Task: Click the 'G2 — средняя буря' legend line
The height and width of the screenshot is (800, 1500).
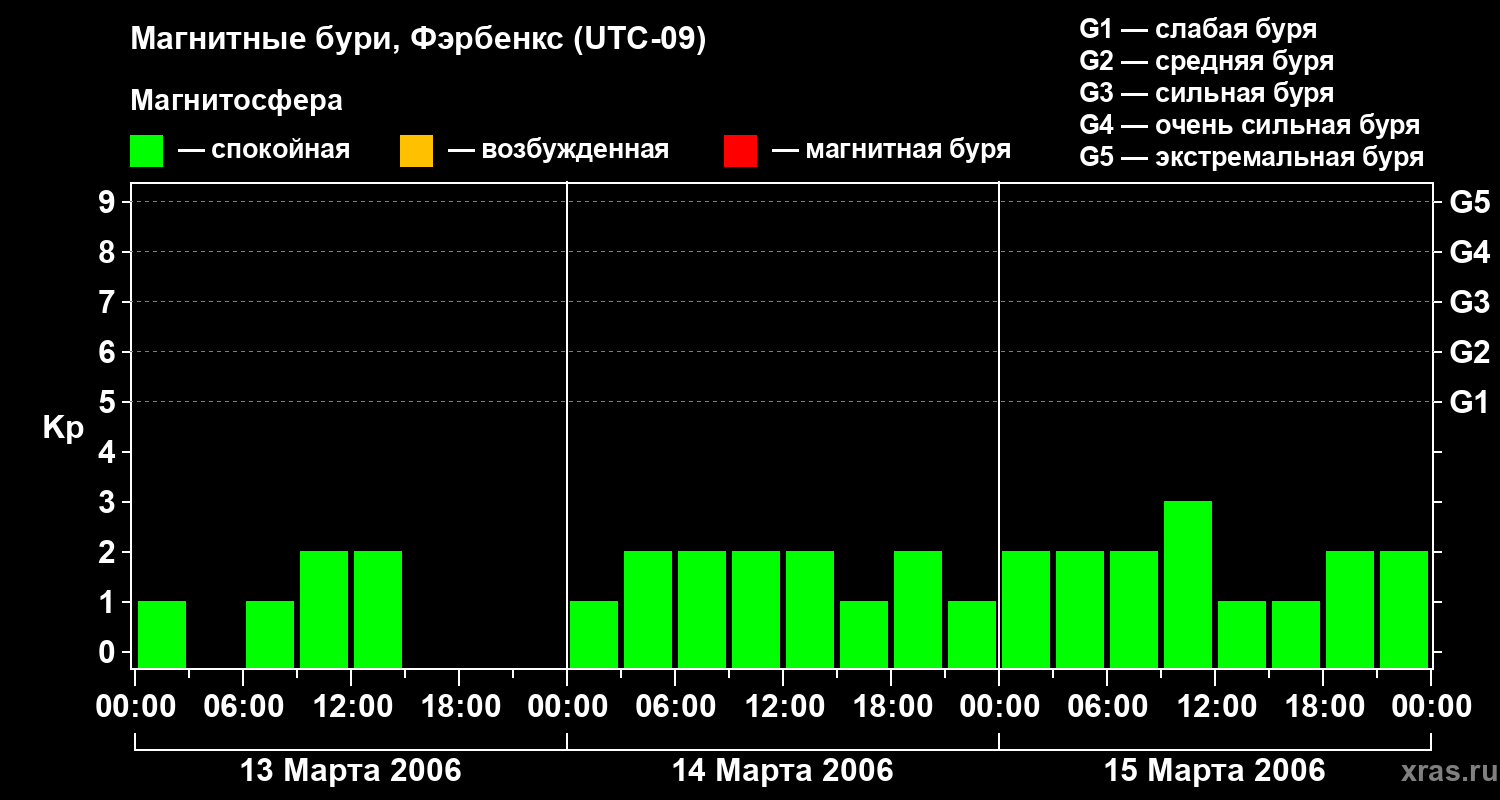Action: point(1207,61)
